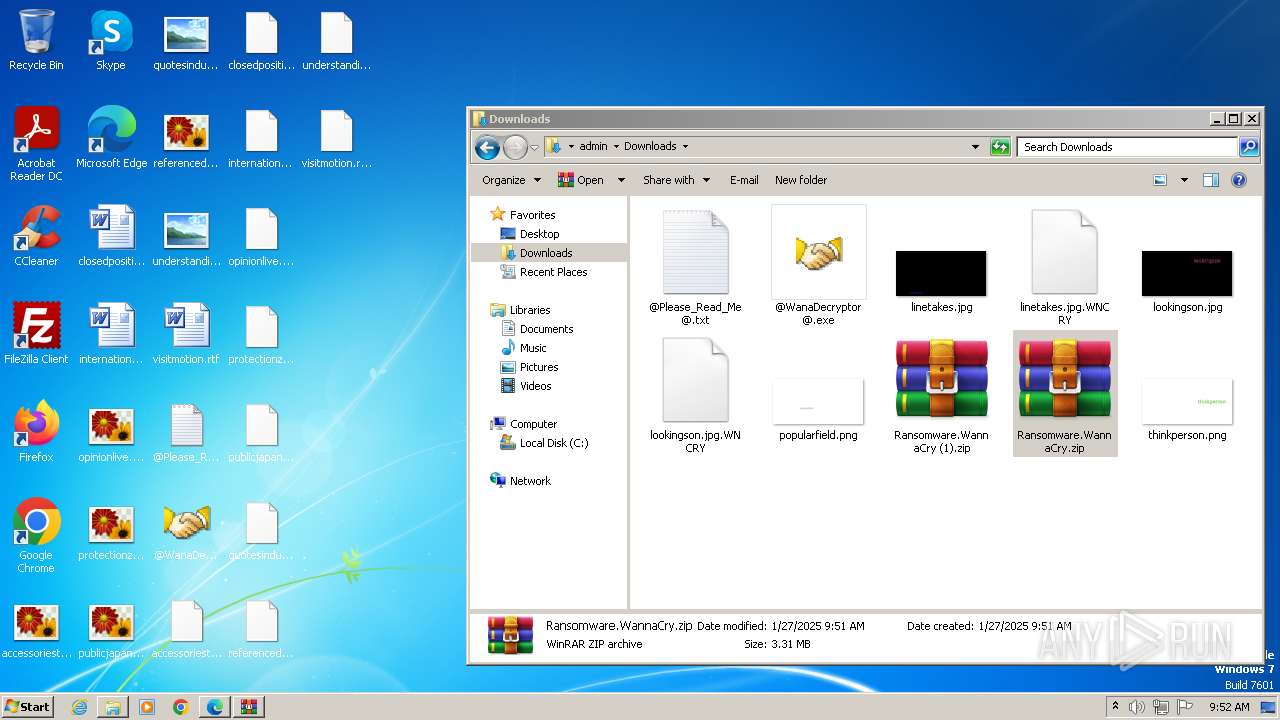1280x720 pixels.
Task: Click the Windows Explorer taskbar icon
Action: (113, 707)
